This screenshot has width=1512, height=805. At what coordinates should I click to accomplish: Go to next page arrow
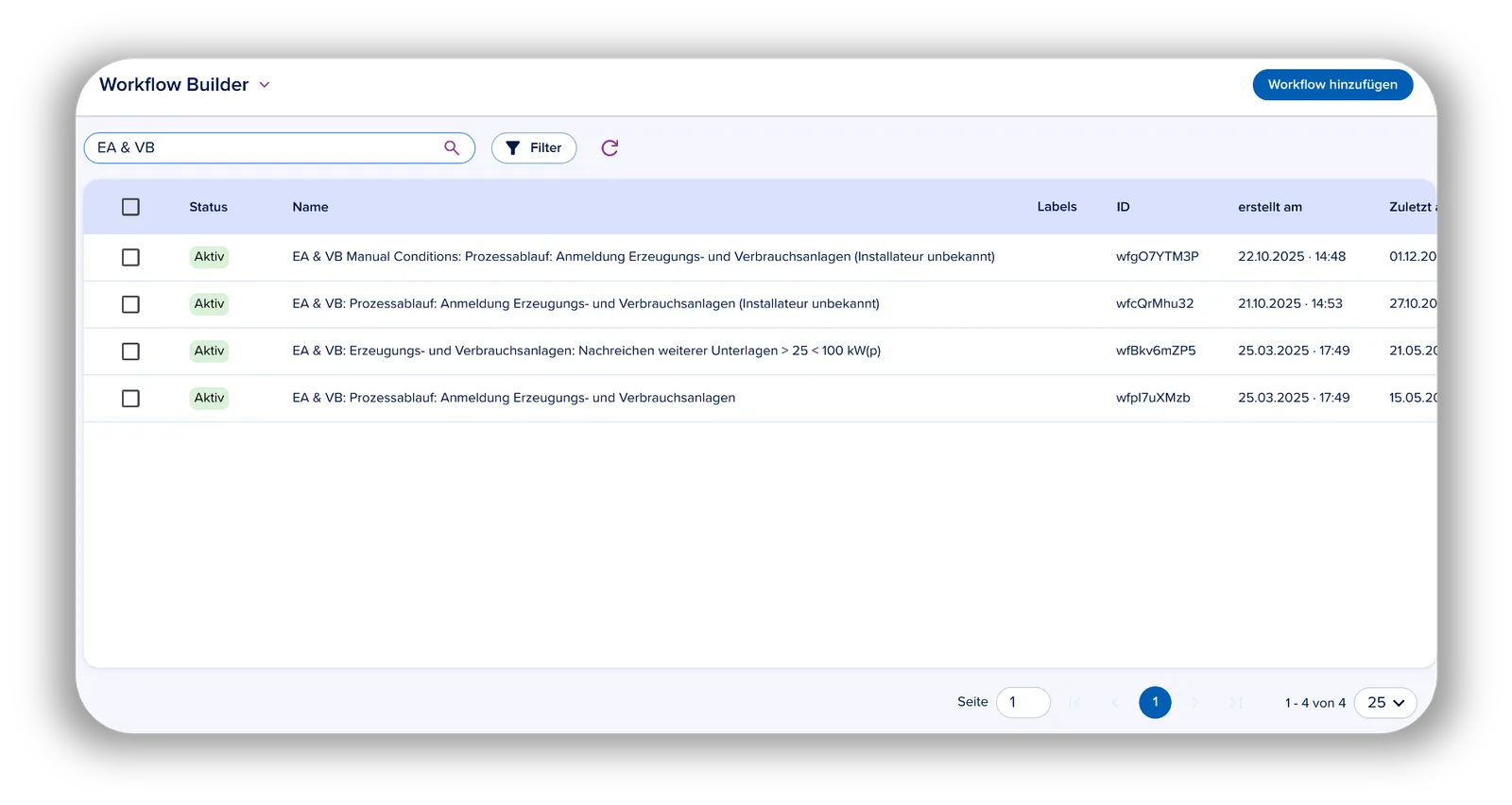tap(1195, 702)
